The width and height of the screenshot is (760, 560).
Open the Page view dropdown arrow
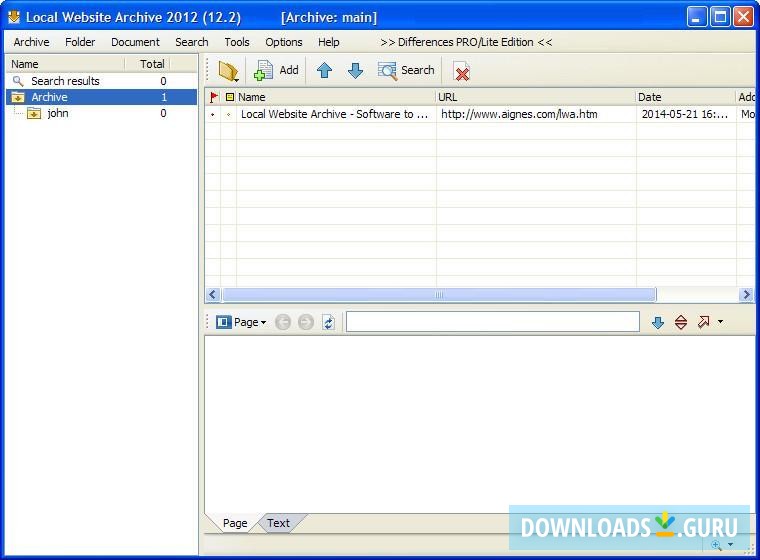coord(263,322)
